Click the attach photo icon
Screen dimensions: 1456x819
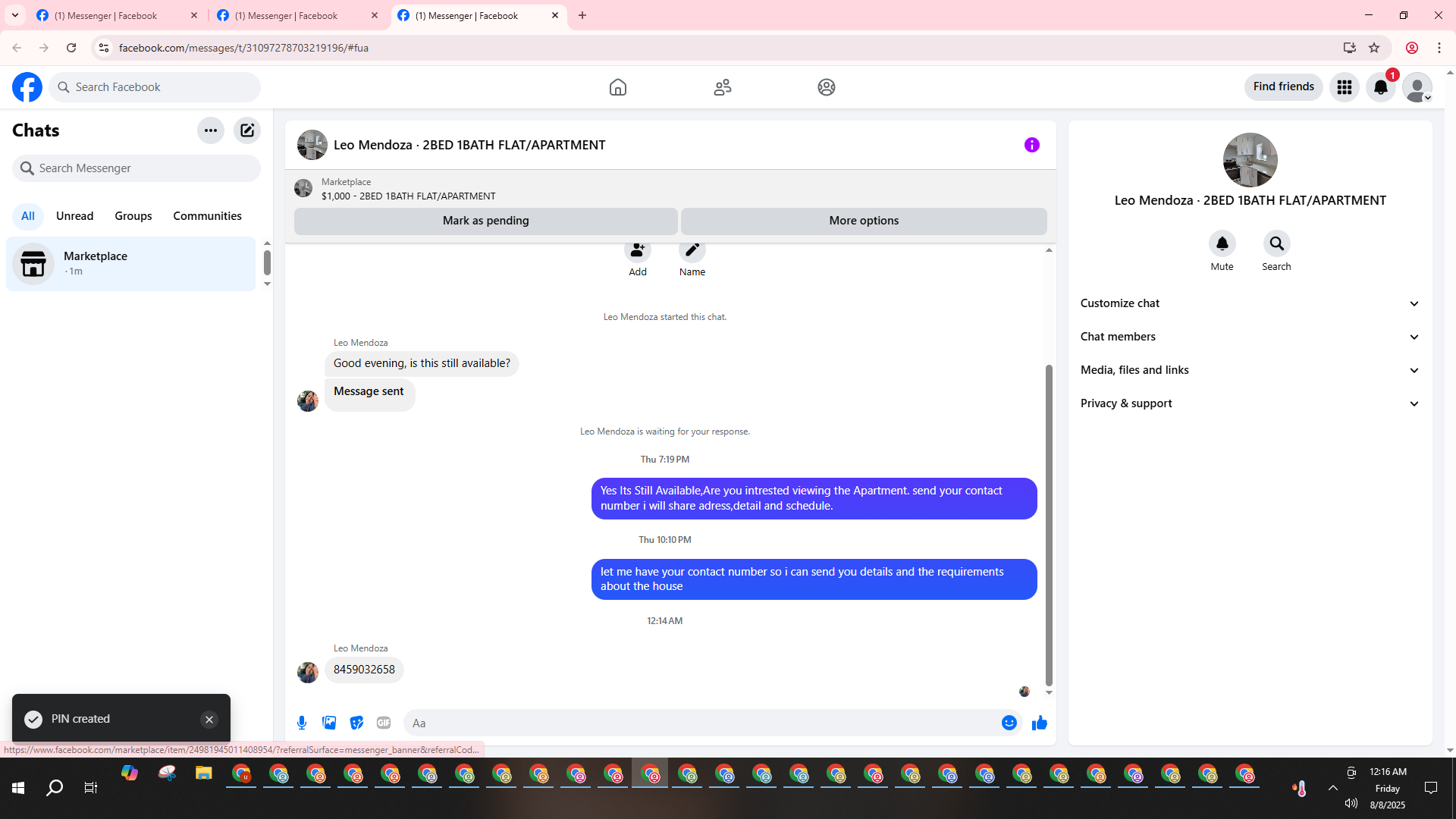(329, 723)
